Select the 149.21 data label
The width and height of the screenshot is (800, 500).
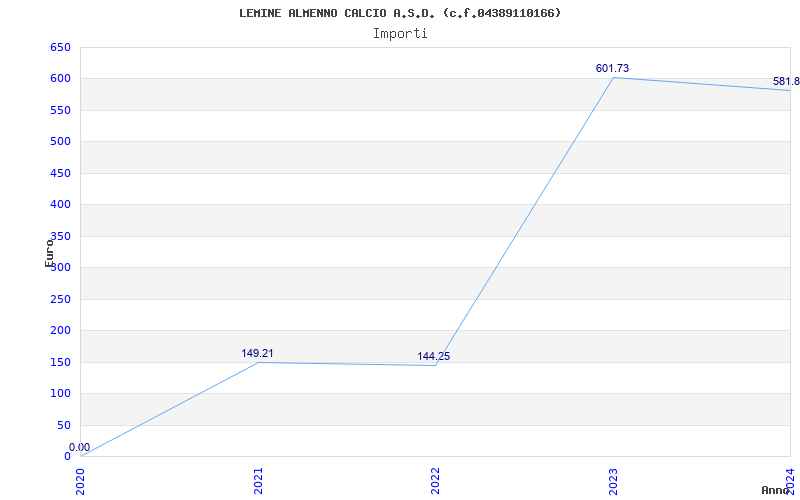[257, 353]
